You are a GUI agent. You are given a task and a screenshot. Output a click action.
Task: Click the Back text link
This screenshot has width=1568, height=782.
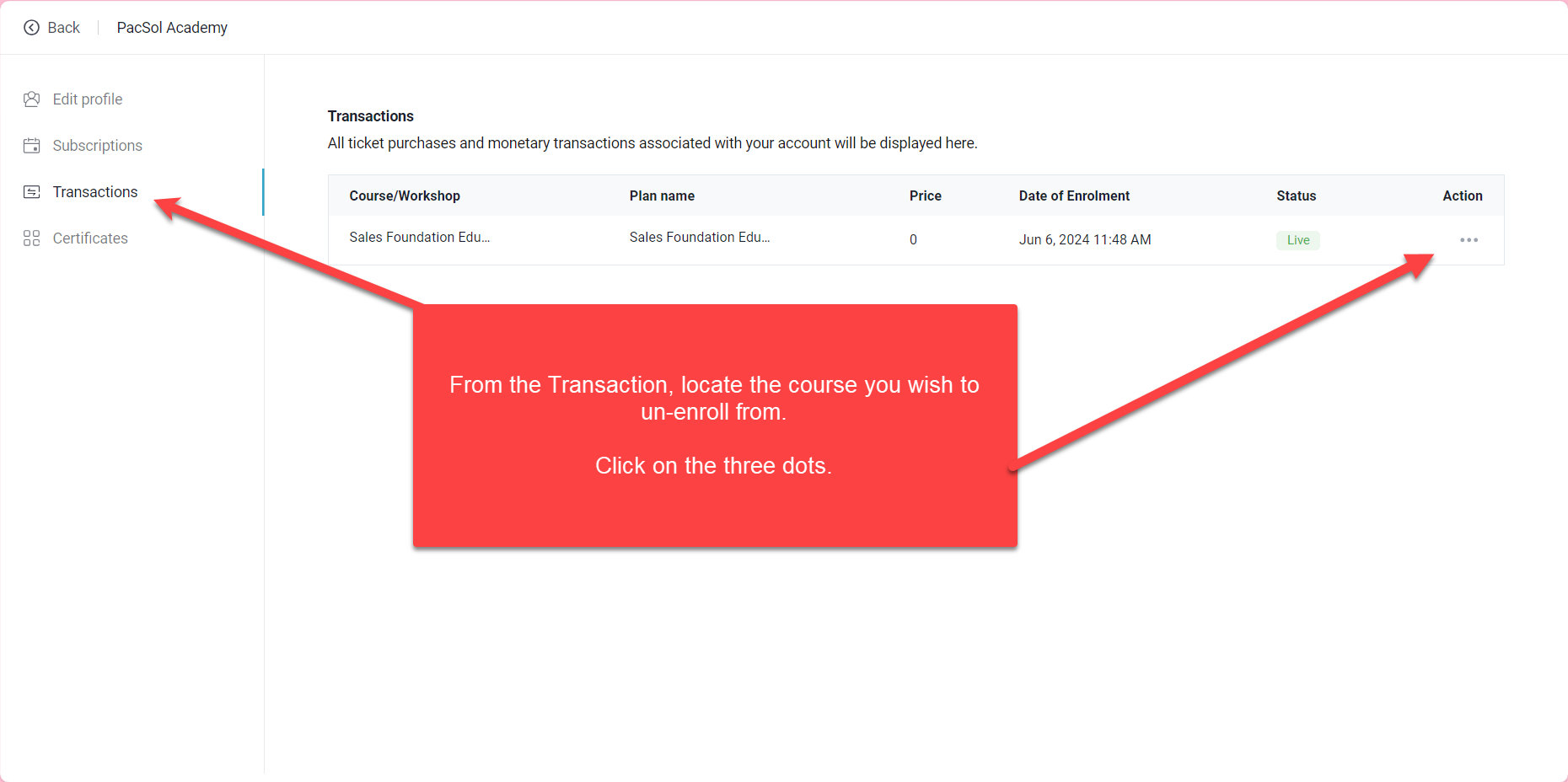point(63,28)
